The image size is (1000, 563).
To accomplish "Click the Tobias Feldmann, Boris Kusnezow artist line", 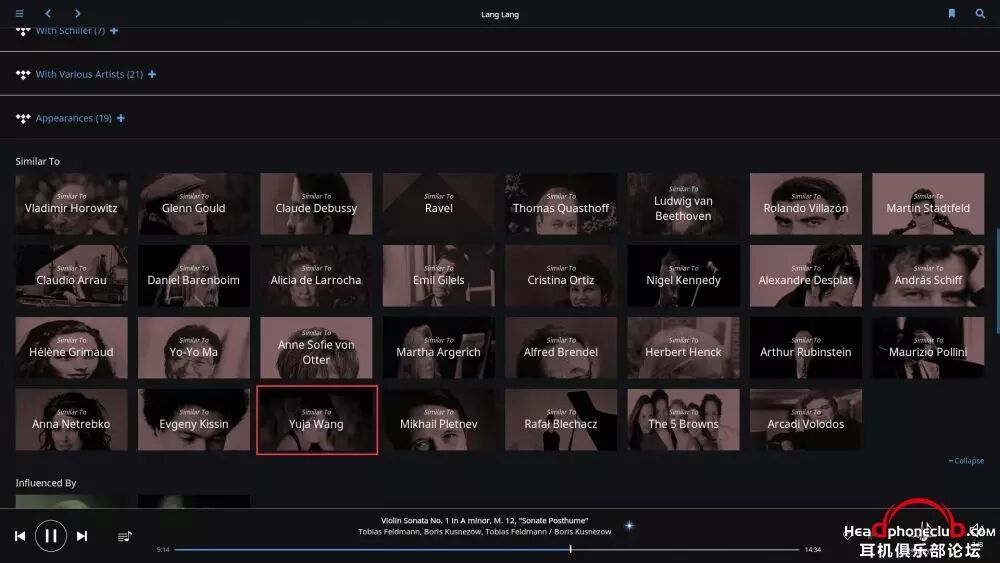I will 485,531.
